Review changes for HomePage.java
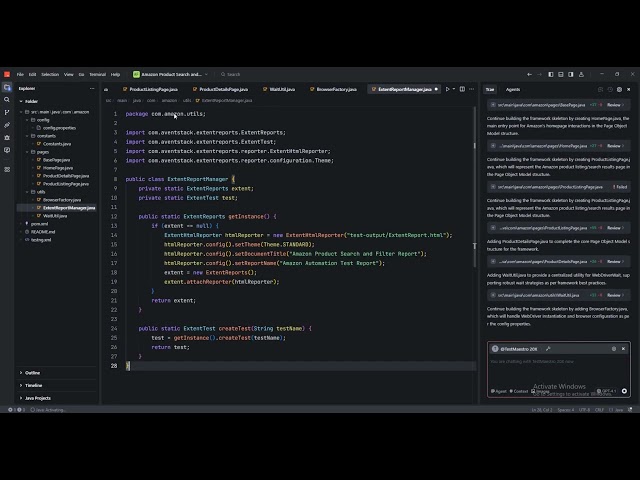Screen dimensions: 640x480 [x=615, y=146]
